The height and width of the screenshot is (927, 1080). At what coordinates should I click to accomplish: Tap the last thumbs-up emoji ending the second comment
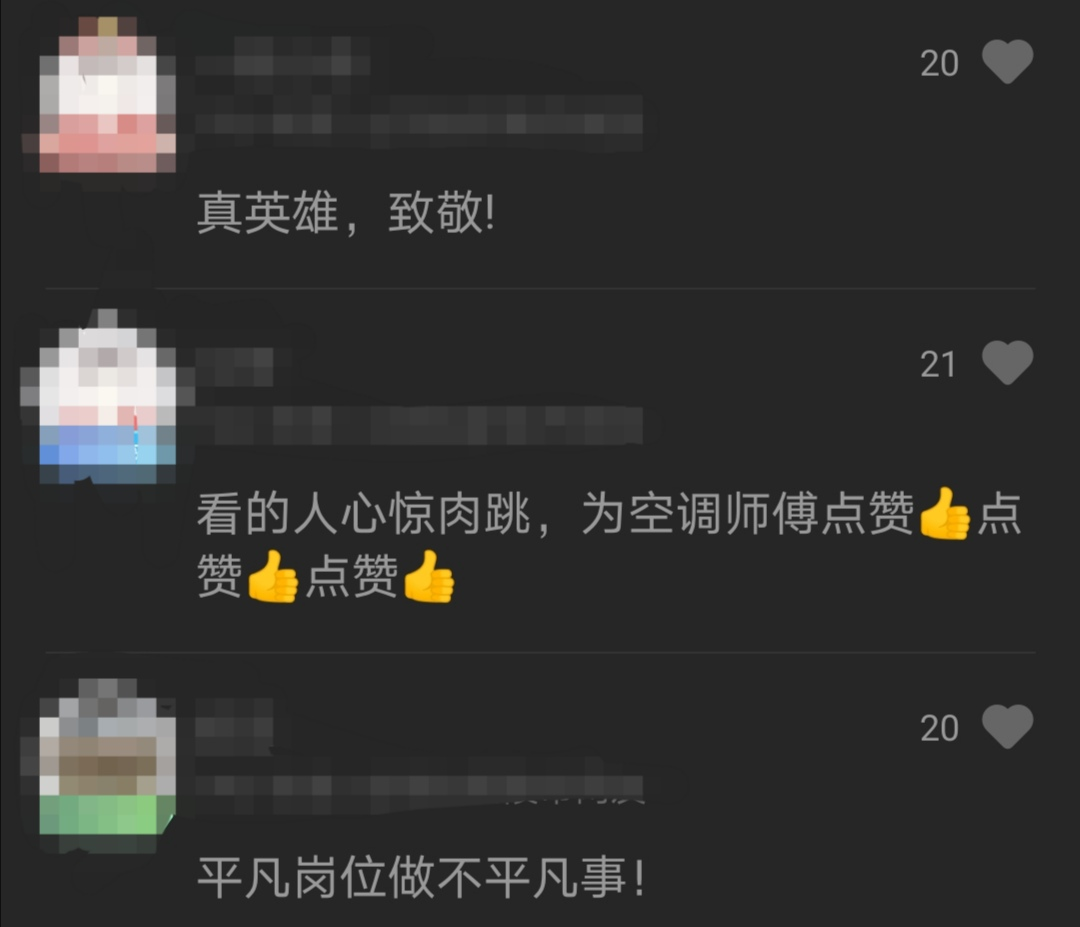click(x=428, y=576)
